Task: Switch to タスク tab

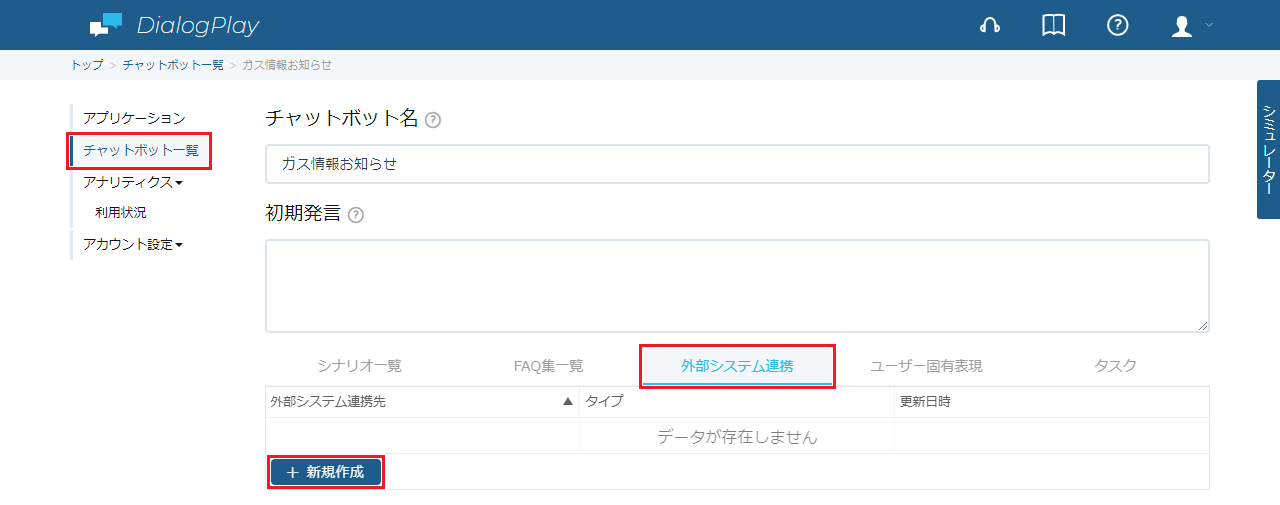Action: (1115, 366)
